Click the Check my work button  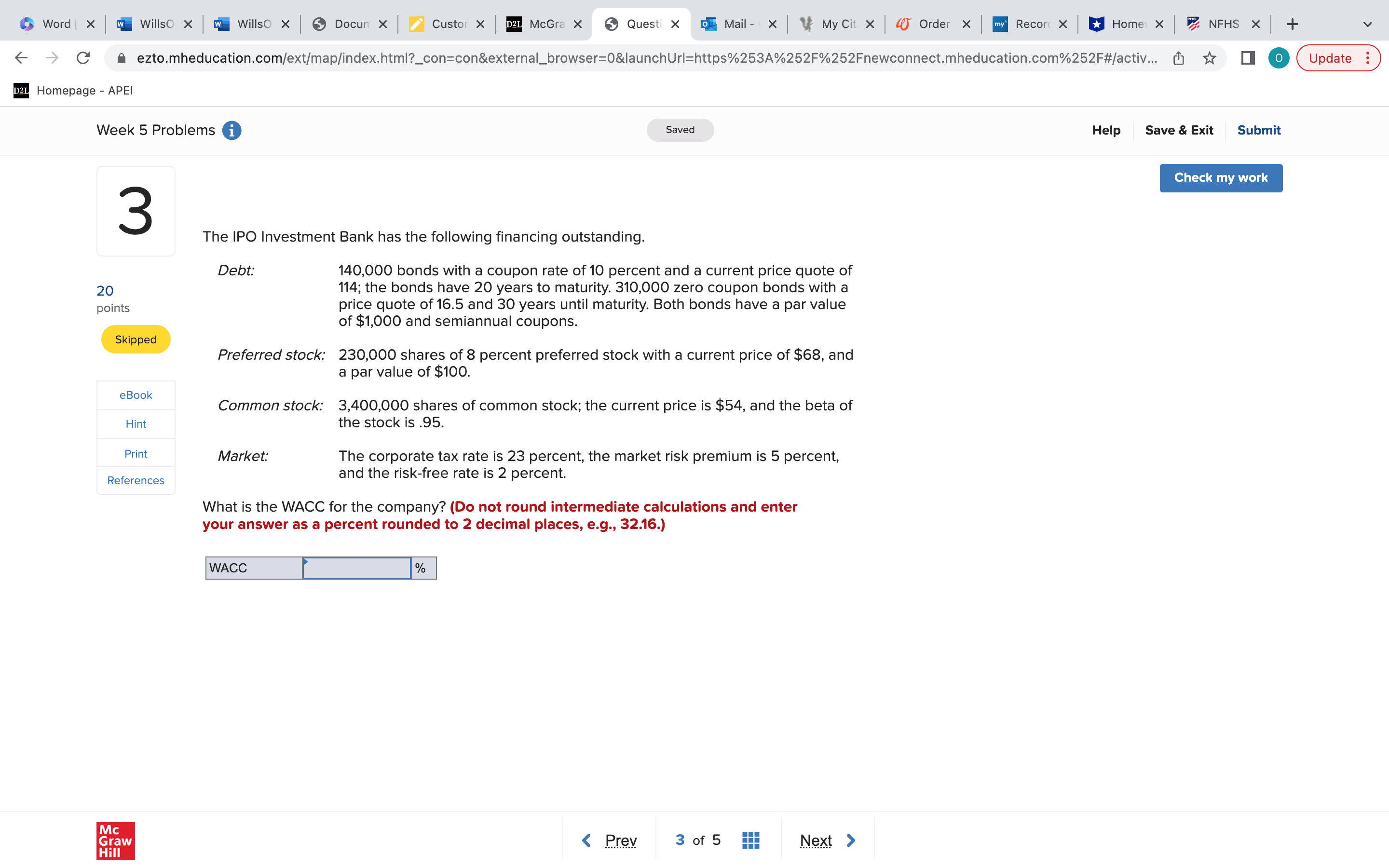(x=1220, y=178)
